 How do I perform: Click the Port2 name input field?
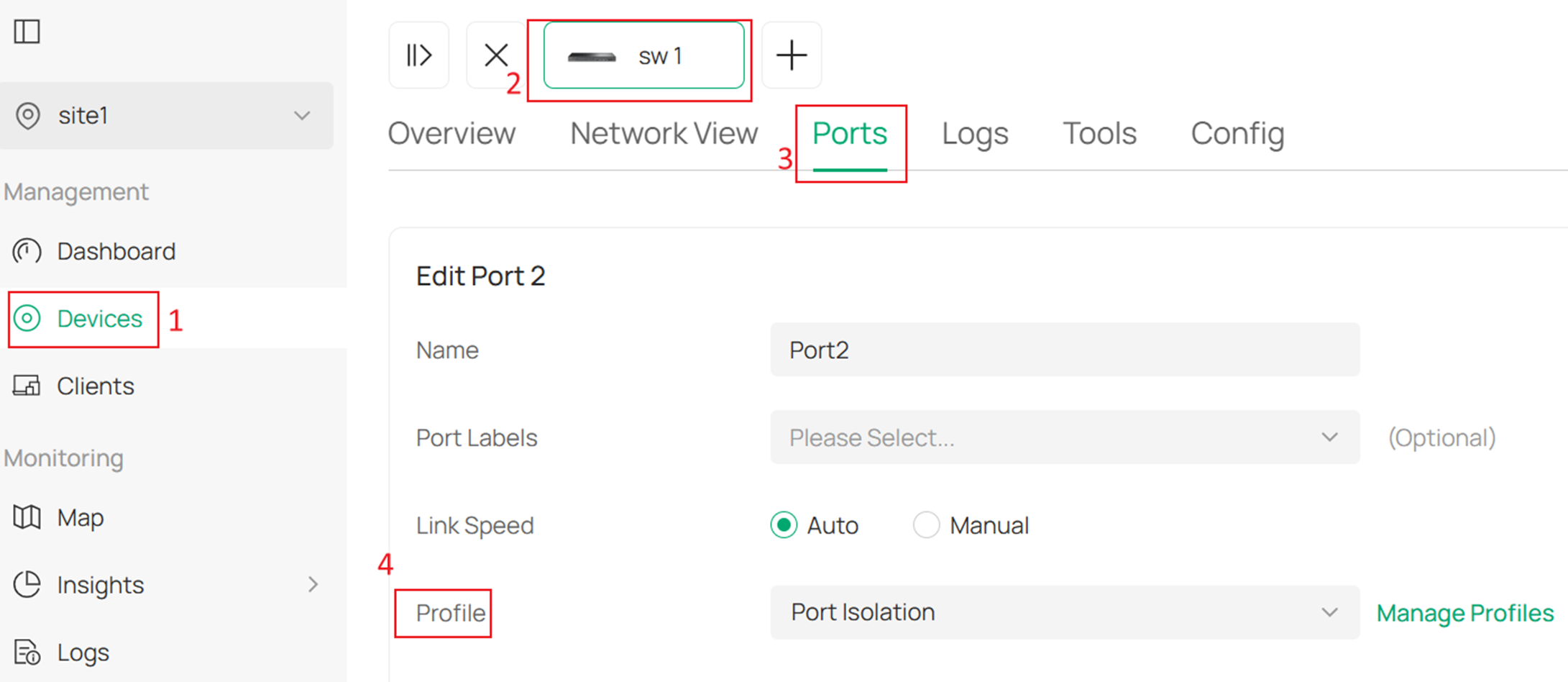(1064, 350)
